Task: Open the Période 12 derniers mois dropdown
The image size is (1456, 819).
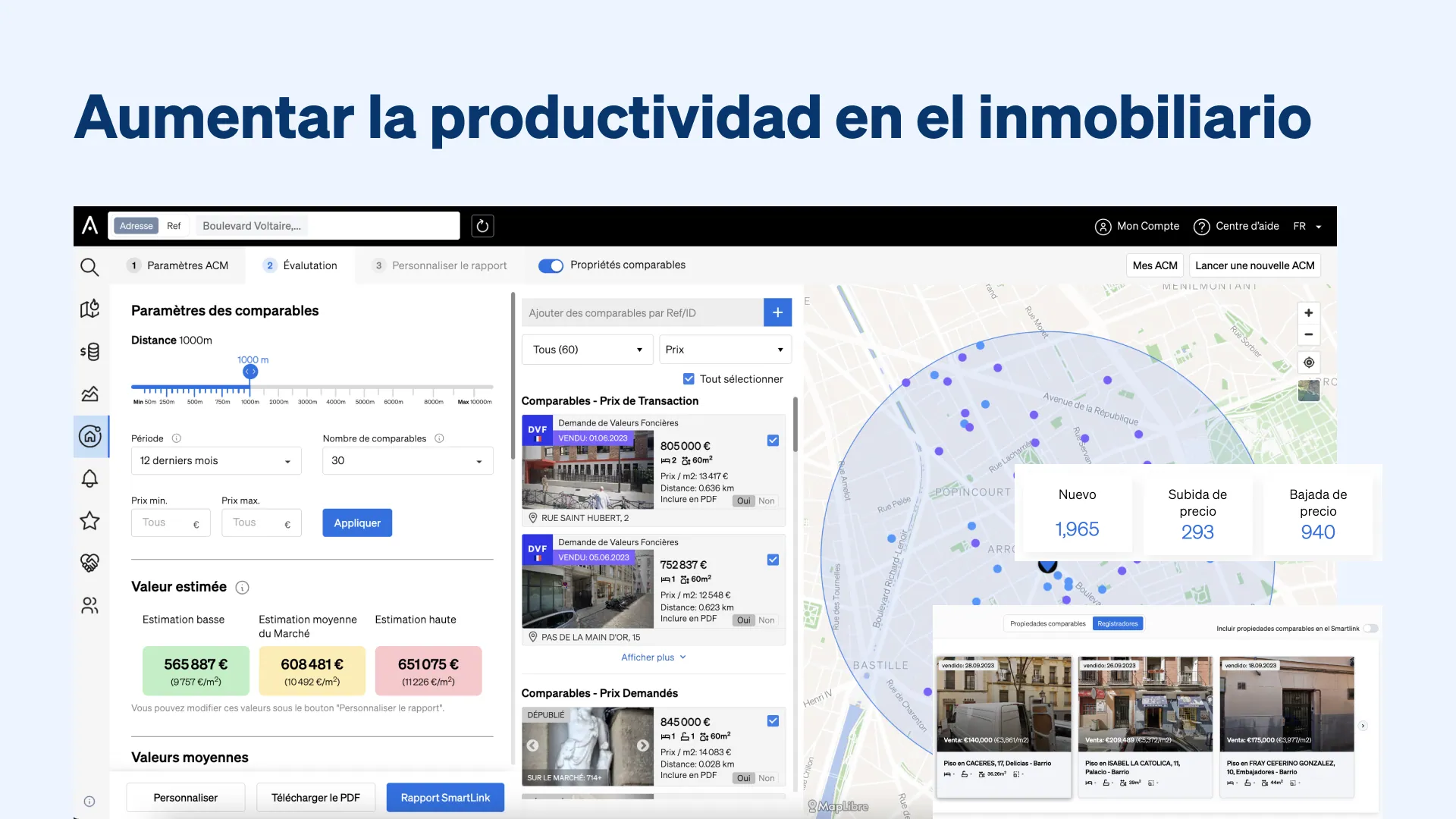Action: [216, 461]
